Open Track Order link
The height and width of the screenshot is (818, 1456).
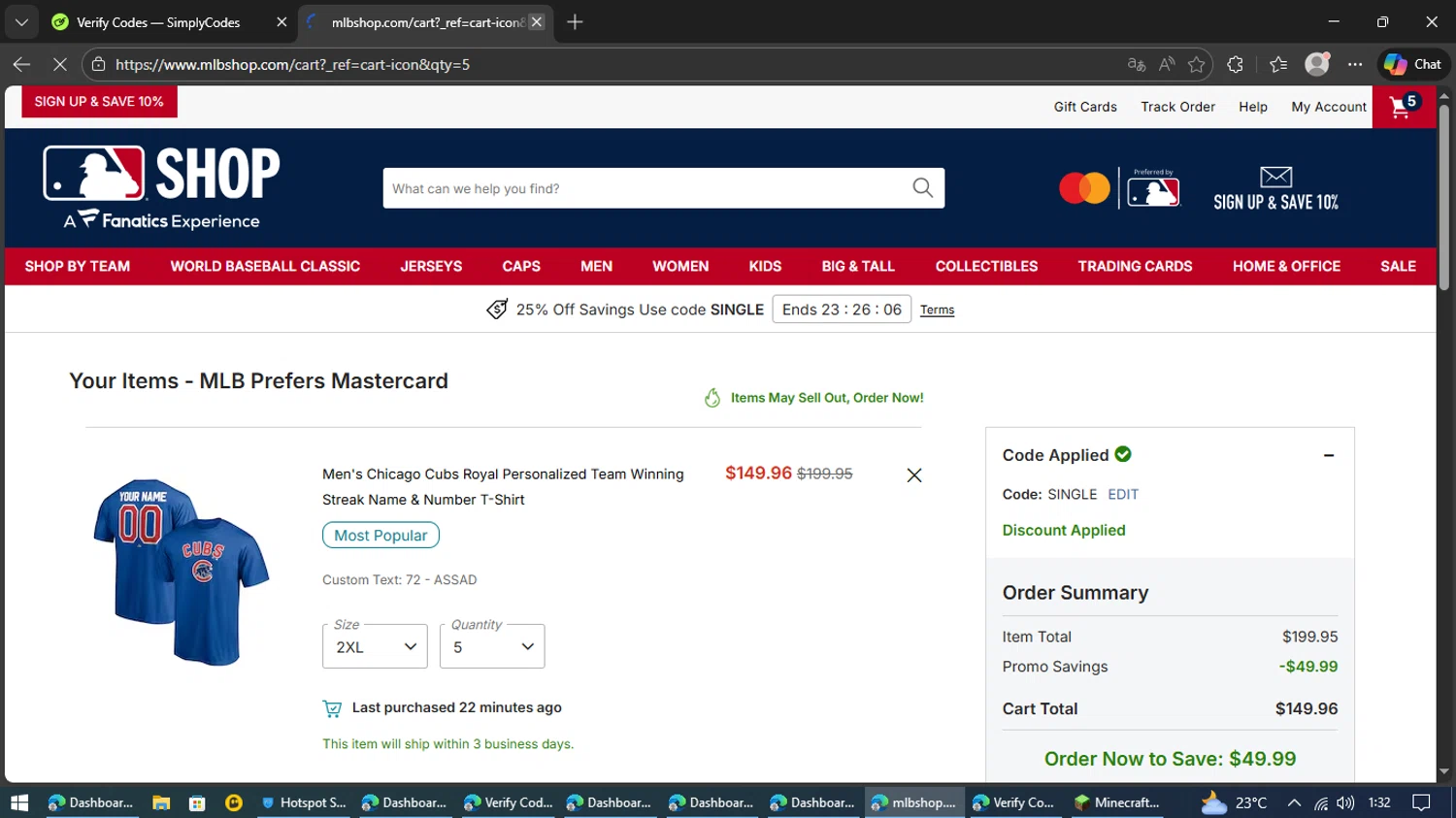(x=1177, y=107)
